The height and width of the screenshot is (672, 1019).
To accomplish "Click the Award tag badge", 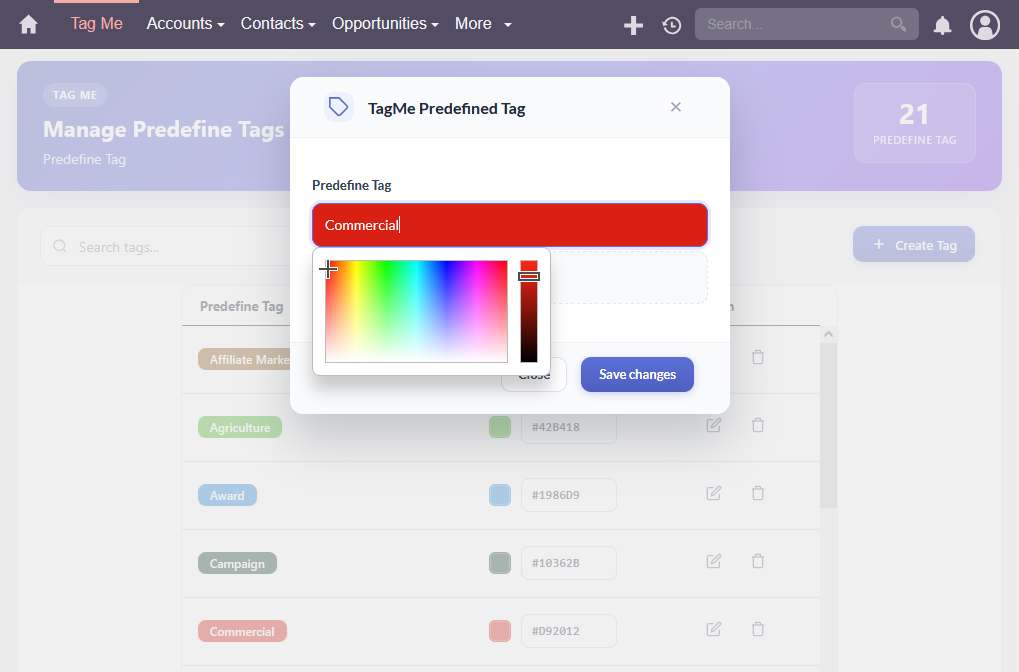I will pyautogui.click(x=227, y=495).
